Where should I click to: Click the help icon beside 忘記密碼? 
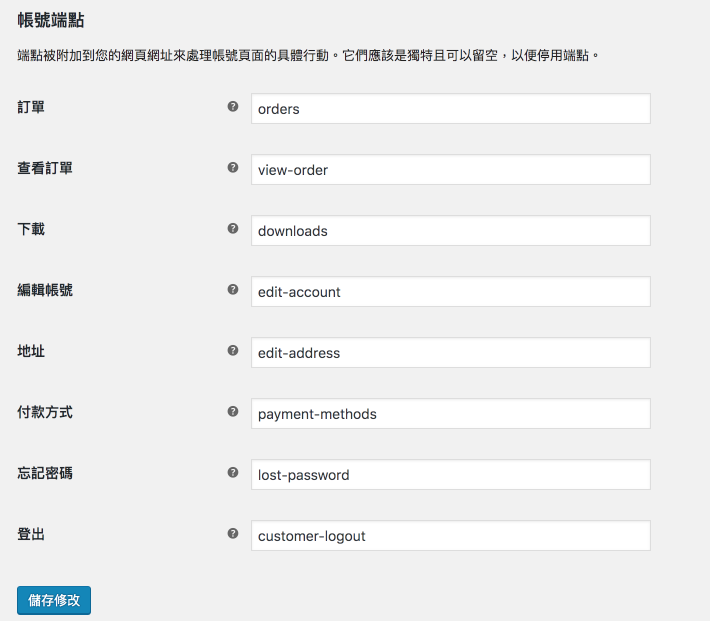point(233,472)
